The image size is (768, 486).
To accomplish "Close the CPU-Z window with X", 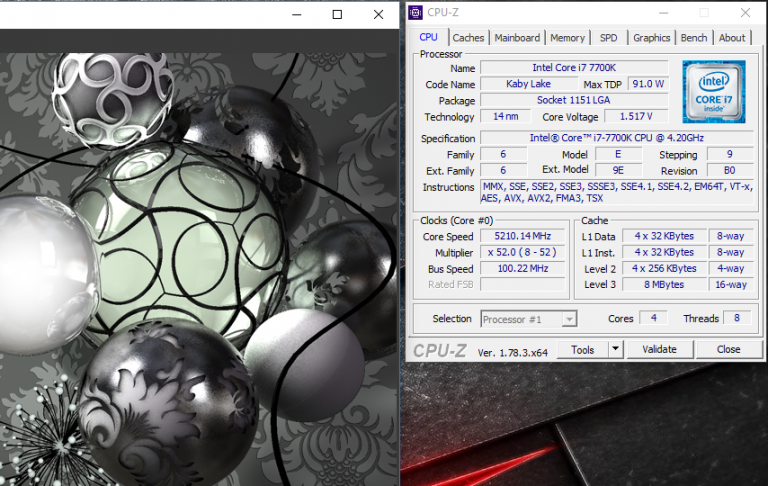I will [x=745, y=13].
